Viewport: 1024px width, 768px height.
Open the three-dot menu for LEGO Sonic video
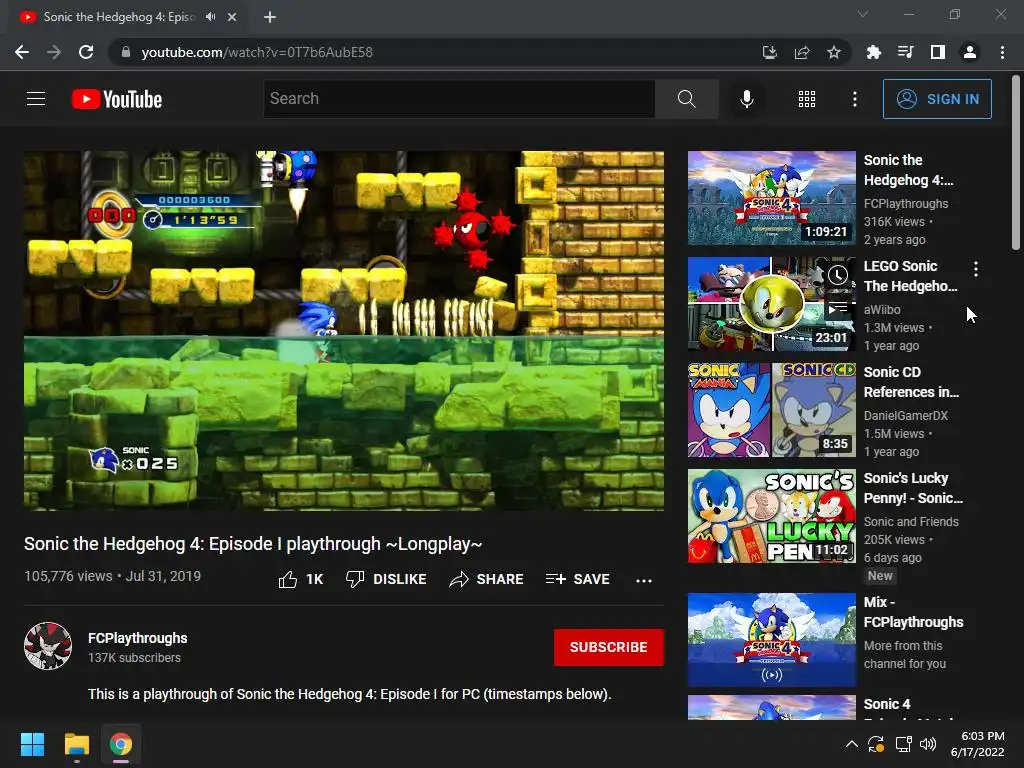(976, 268)
